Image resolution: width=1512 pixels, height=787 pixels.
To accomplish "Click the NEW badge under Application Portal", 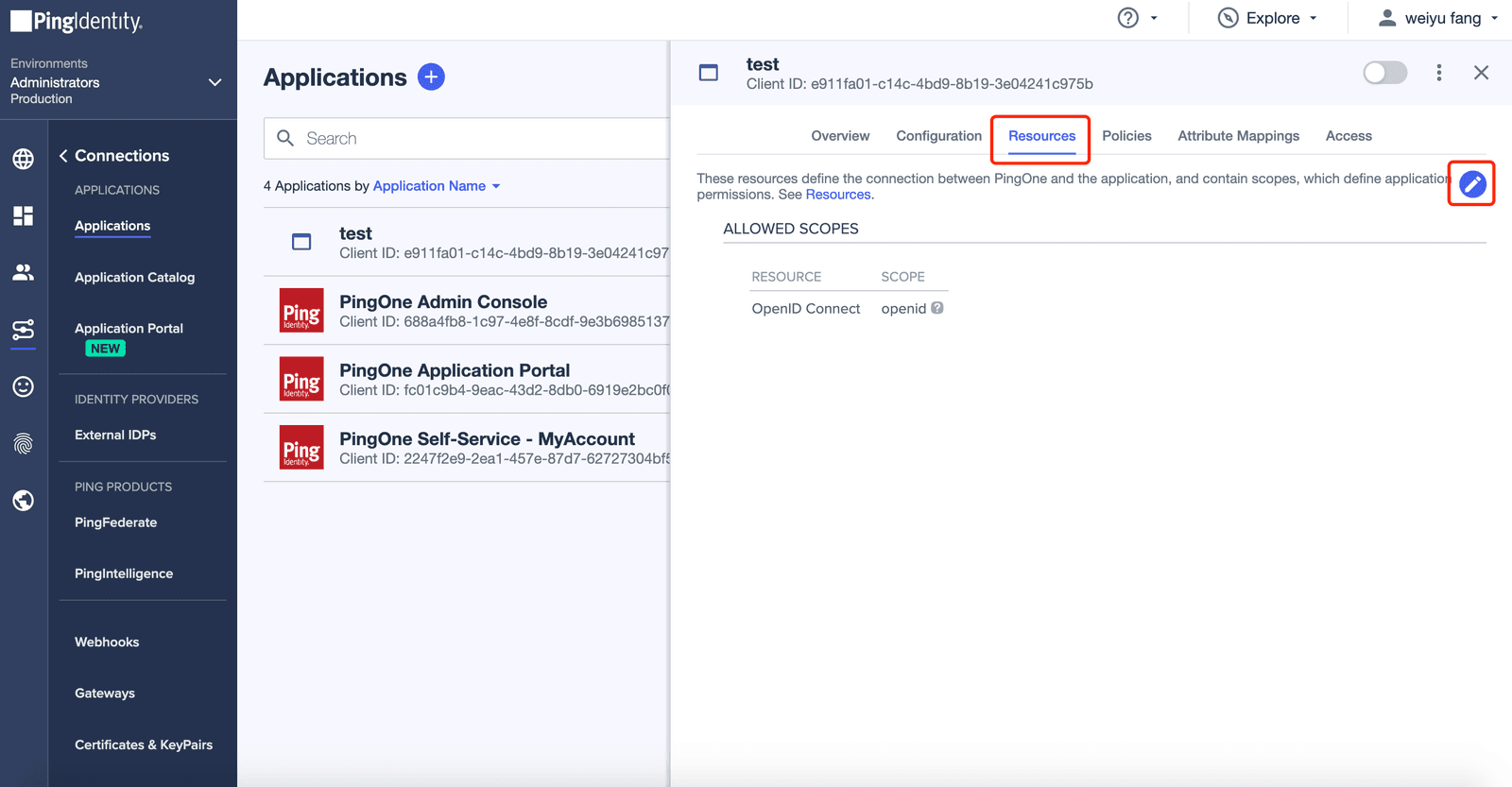I will tap(106, 349).
